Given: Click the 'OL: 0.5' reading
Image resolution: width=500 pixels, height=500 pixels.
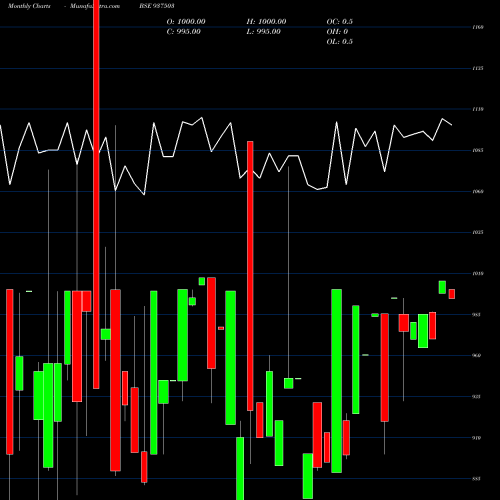Looking at the screenshot, I should pyautogui.click(x=339, y=42).
